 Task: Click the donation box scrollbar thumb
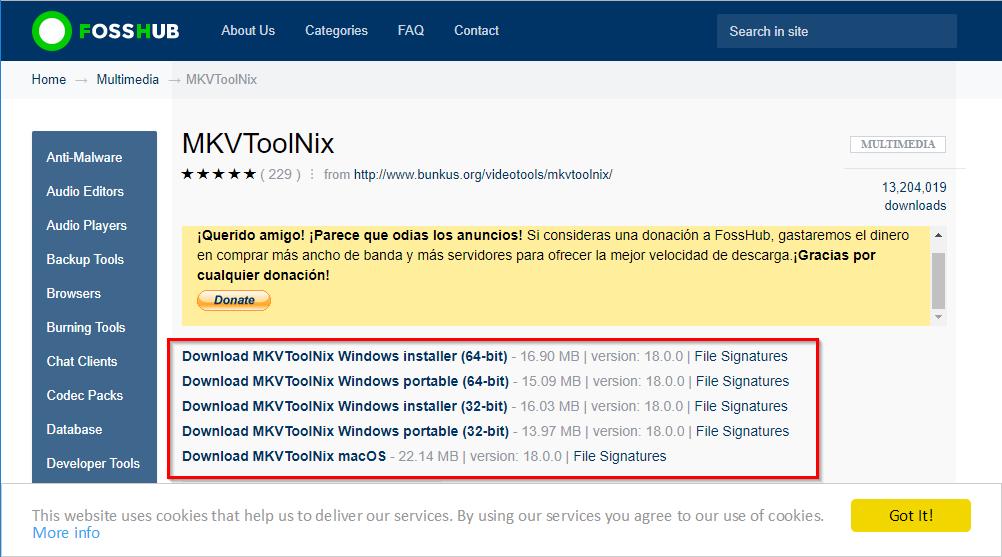pos(938,280)
